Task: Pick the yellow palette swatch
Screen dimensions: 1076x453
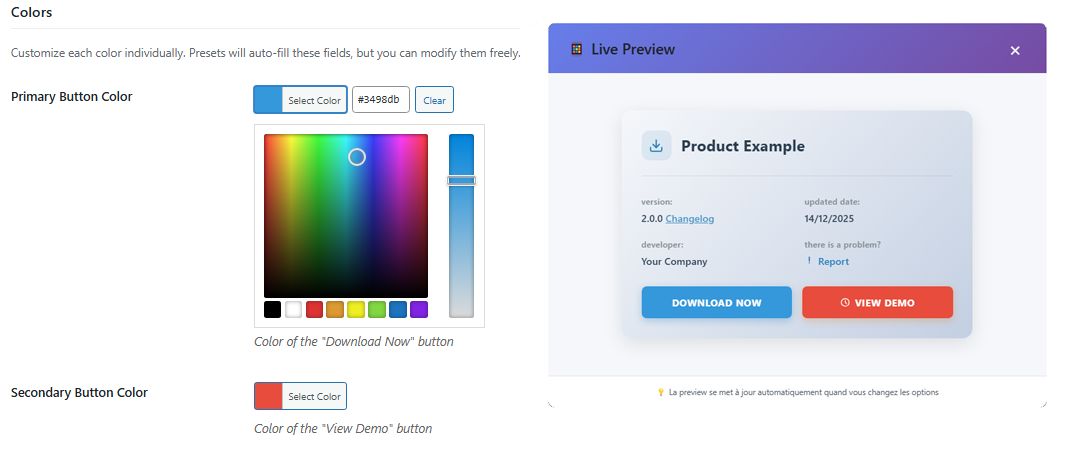Action: (356, 310)
